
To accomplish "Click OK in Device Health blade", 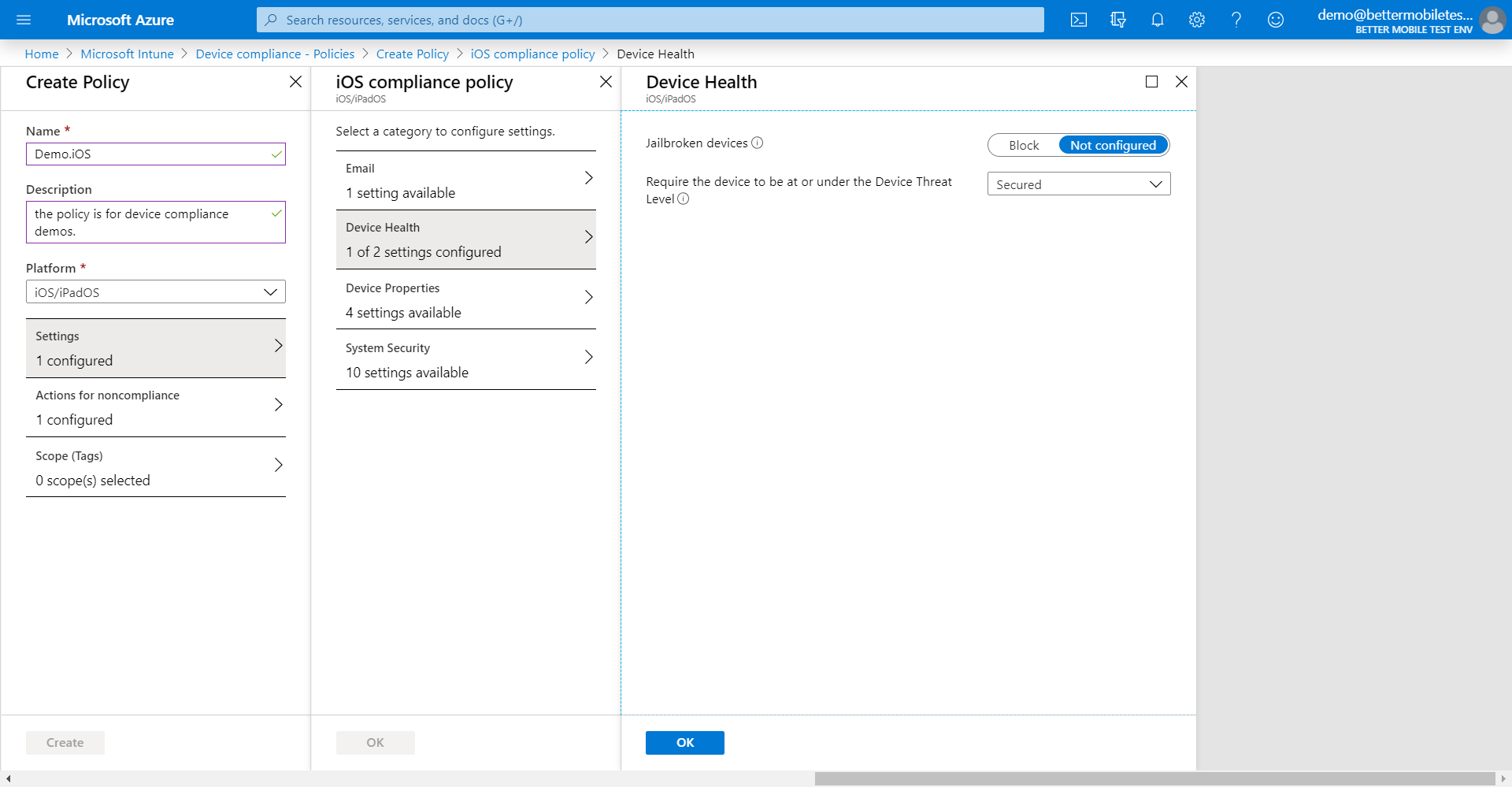I will [x=685, y=743].
